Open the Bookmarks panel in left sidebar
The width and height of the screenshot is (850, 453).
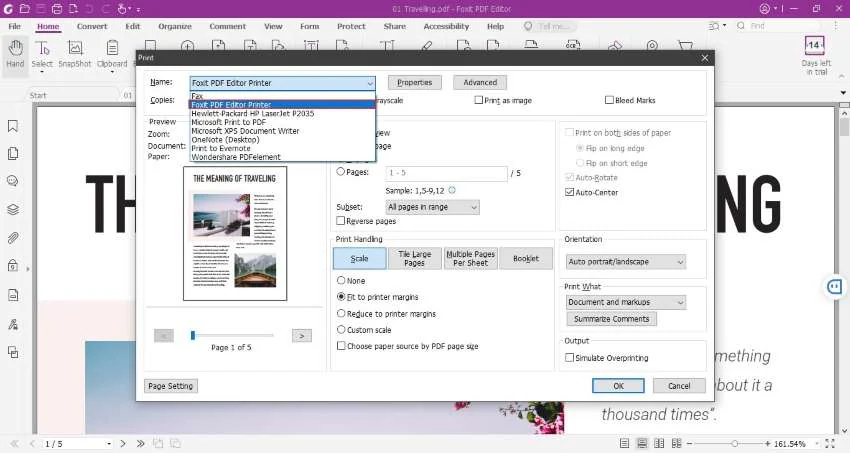13,126
